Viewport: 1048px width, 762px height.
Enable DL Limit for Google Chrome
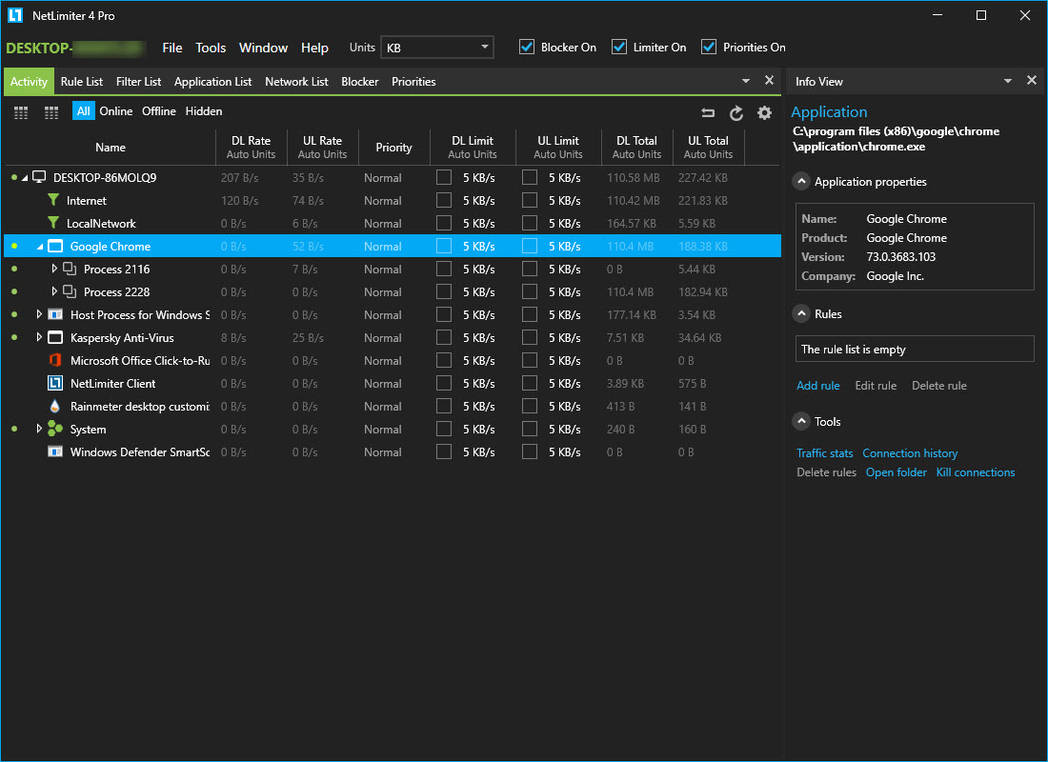[444, 246]
